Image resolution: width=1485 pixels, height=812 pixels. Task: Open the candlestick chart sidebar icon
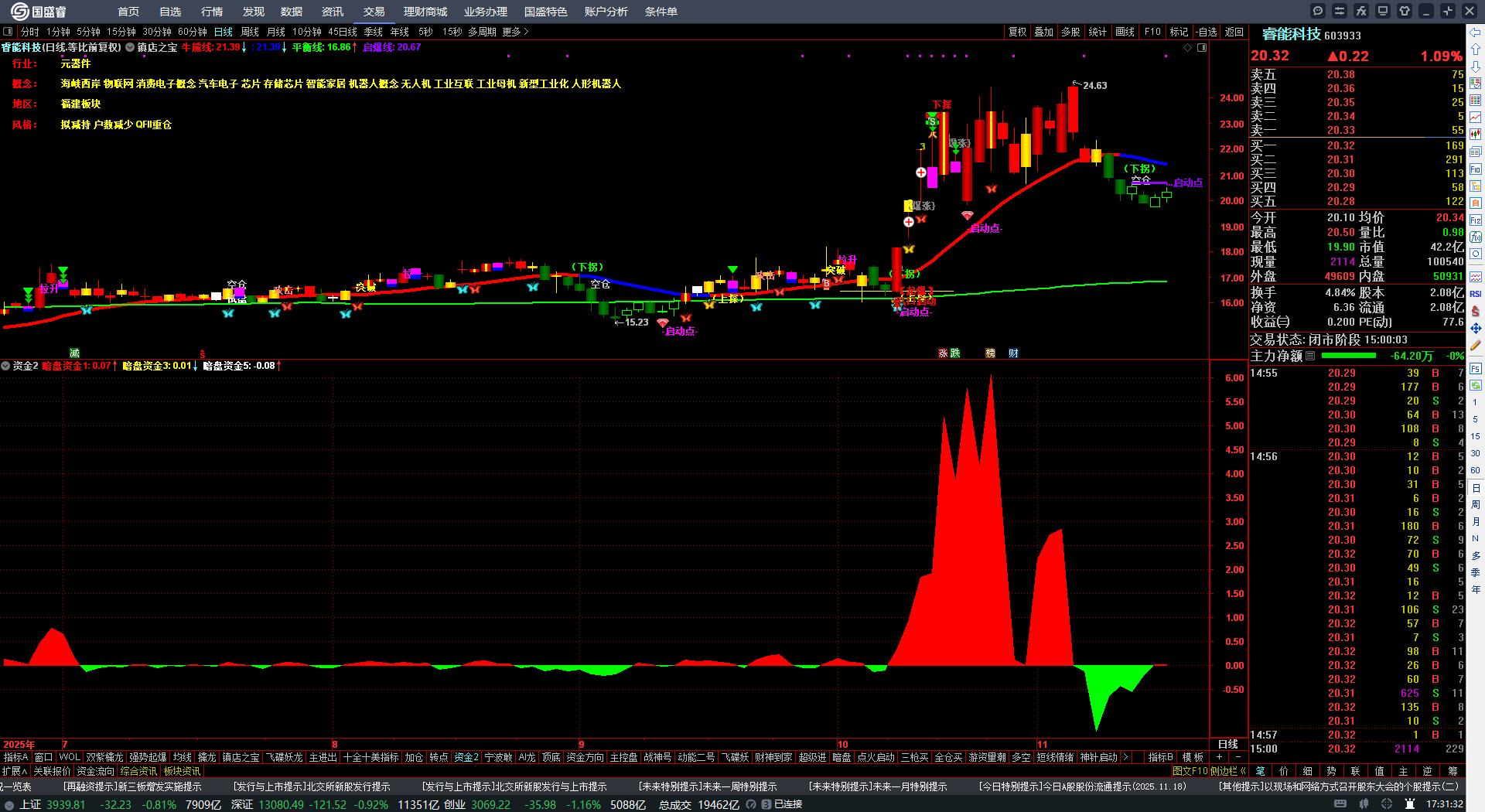click(x=1476, y=135)
